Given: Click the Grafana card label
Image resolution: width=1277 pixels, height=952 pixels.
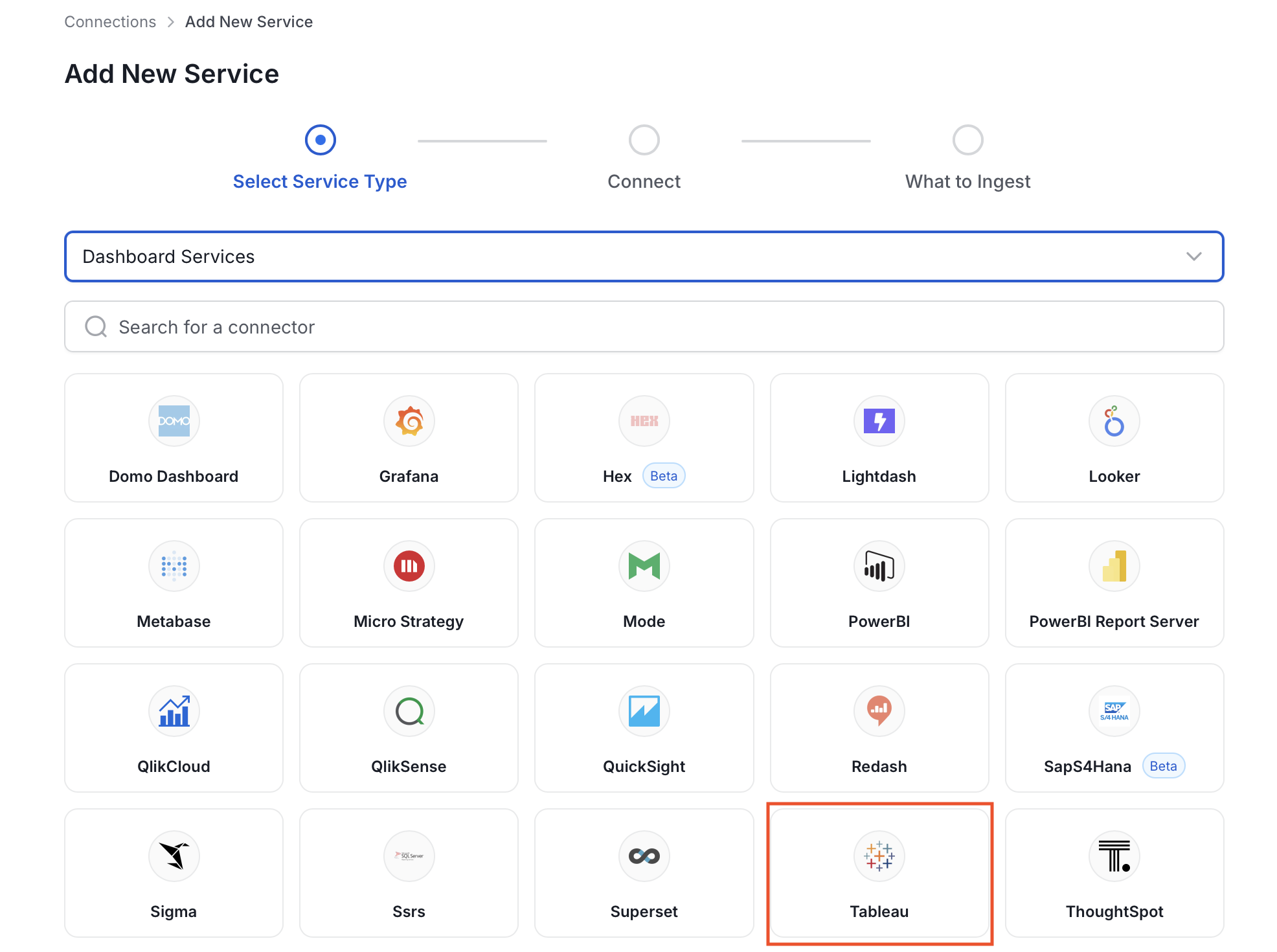Looking at the screenshot, I should (x=409, y=476).
